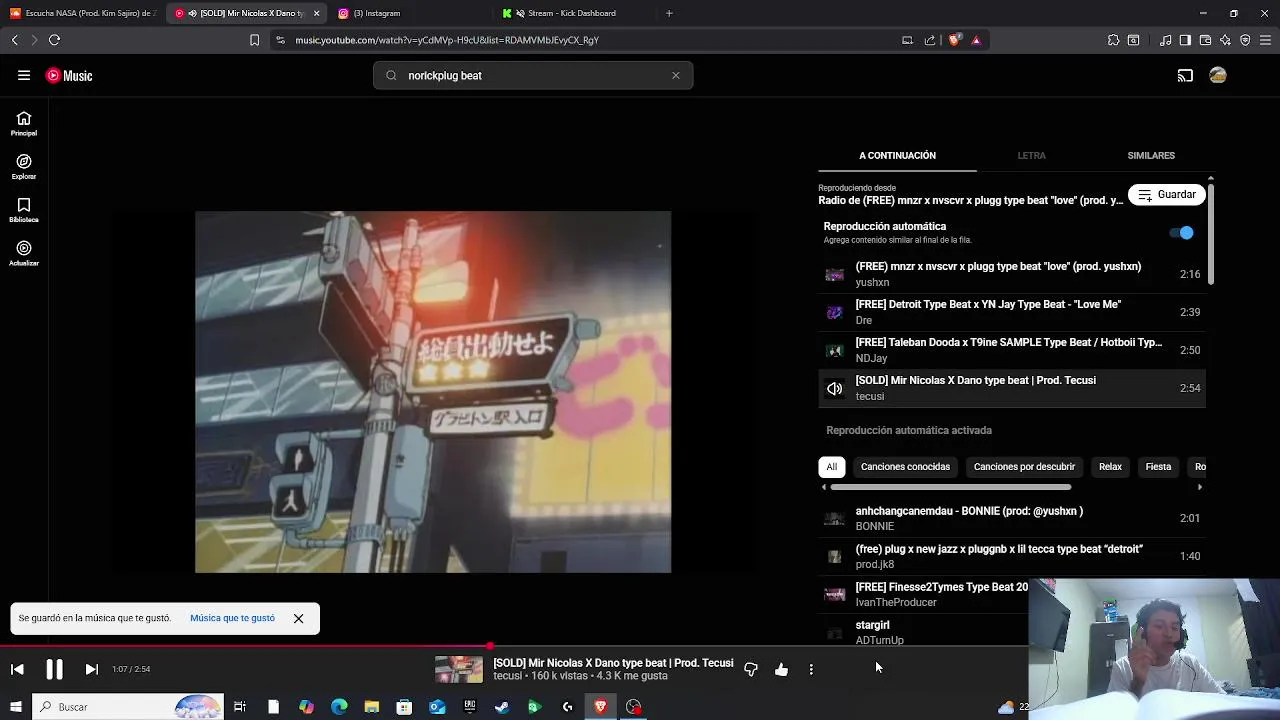Reload the page
The image size is (1280, 720).
coord(54,40)
